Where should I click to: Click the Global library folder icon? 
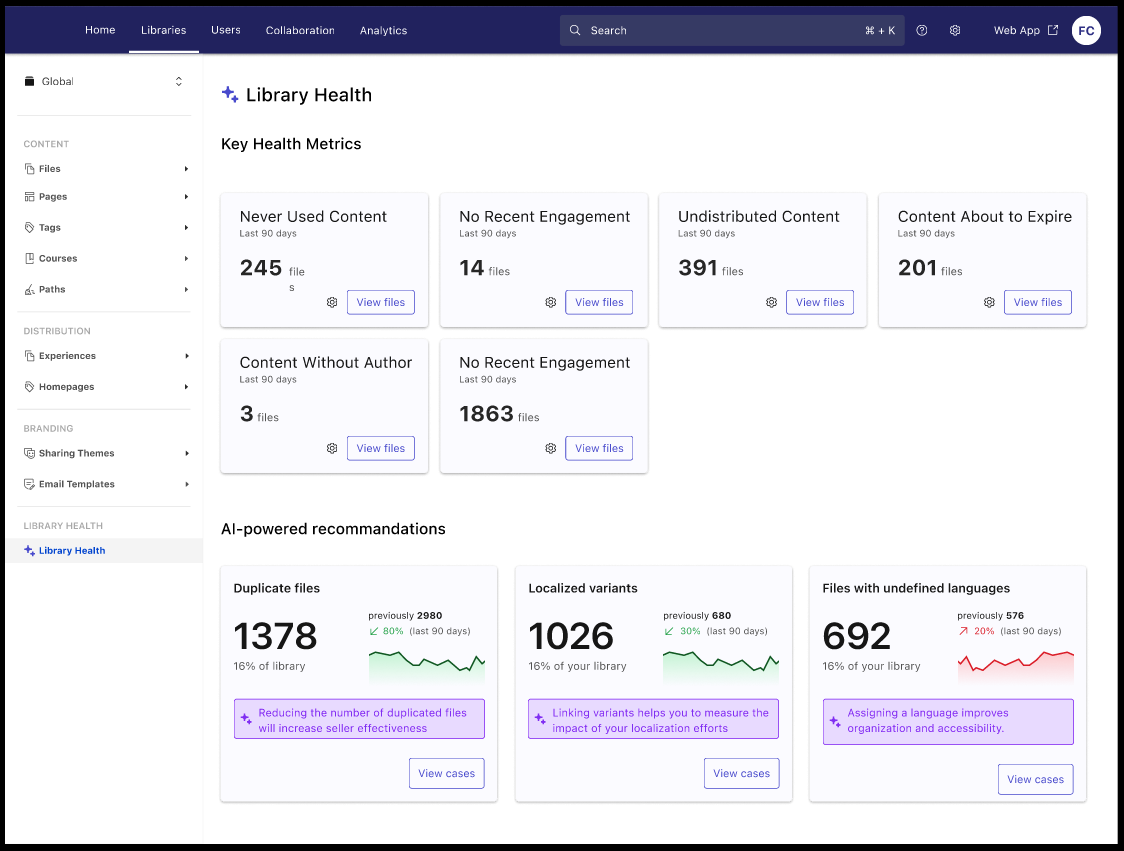(x=29, y=81)
